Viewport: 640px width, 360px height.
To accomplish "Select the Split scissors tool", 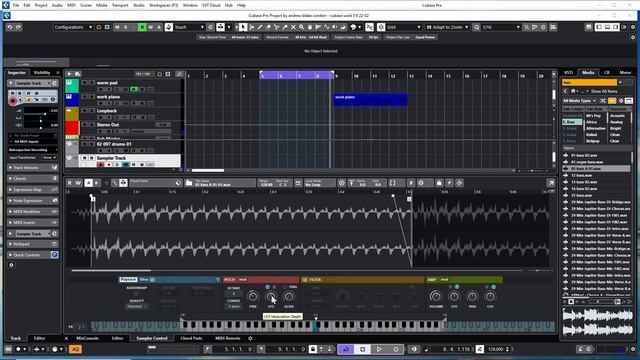I will point(276,27).
